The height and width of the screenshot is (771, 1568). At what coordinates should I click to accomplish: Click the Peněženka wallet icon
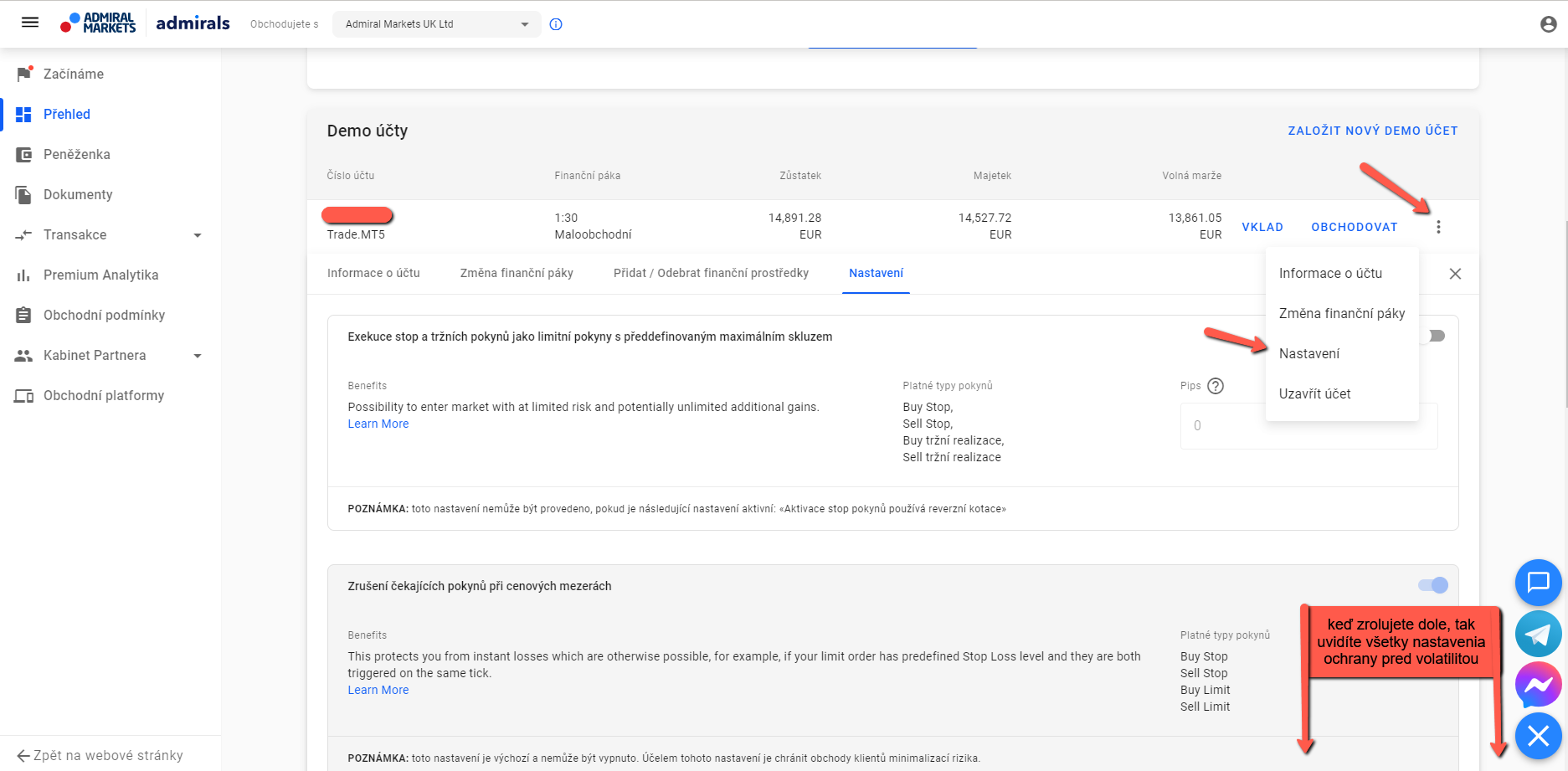coord(23,154)
